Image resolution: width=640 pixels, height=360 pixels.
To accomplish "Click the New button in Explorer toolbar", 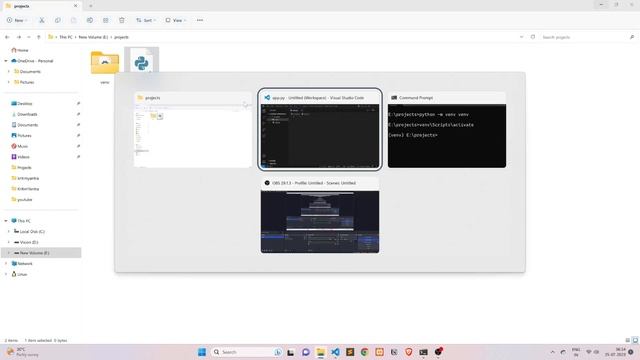I will click(x=17, y=20).
